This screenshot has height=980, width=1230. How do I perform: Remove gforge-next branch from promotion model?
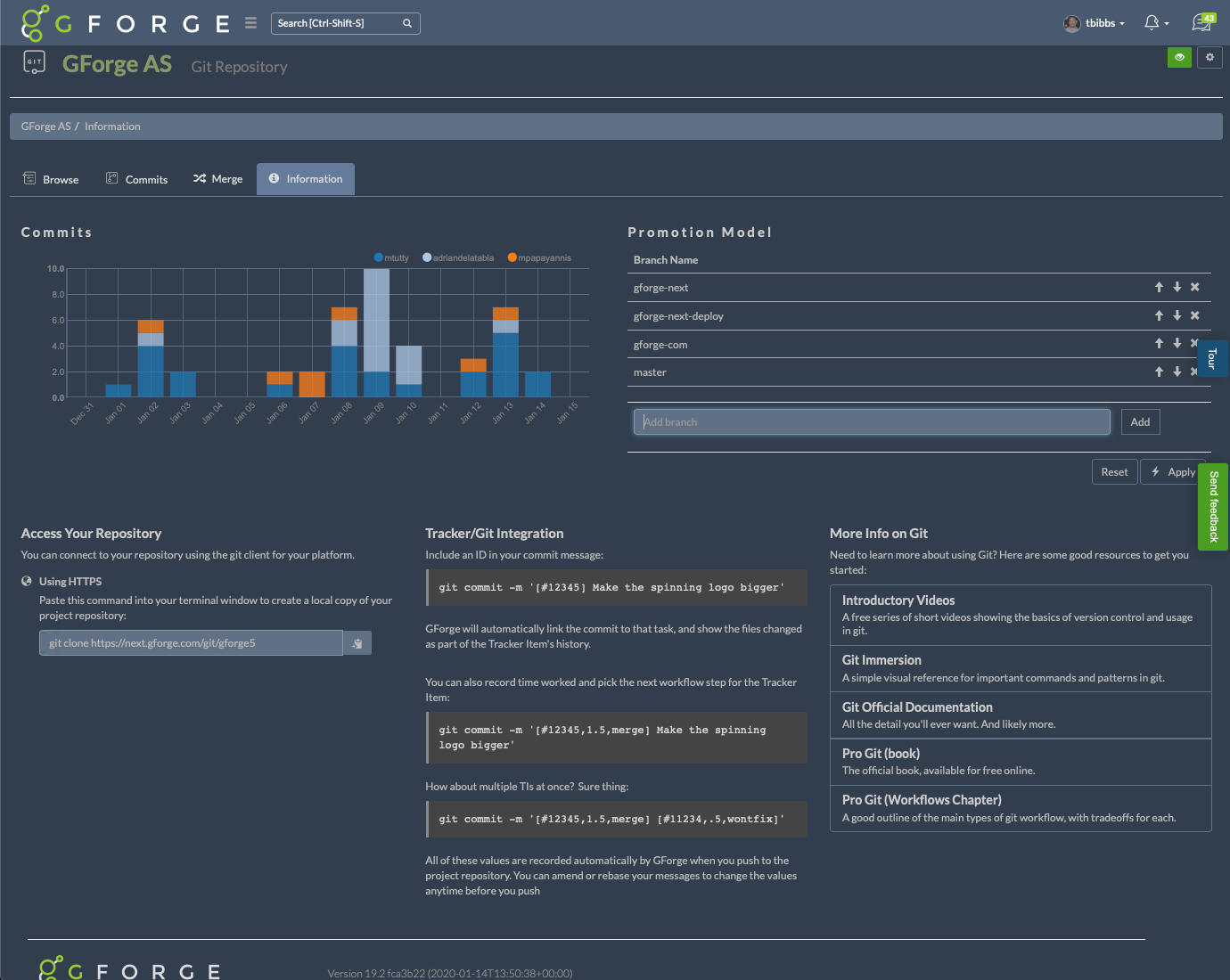pyautogui.click(x=1195, y=287)
